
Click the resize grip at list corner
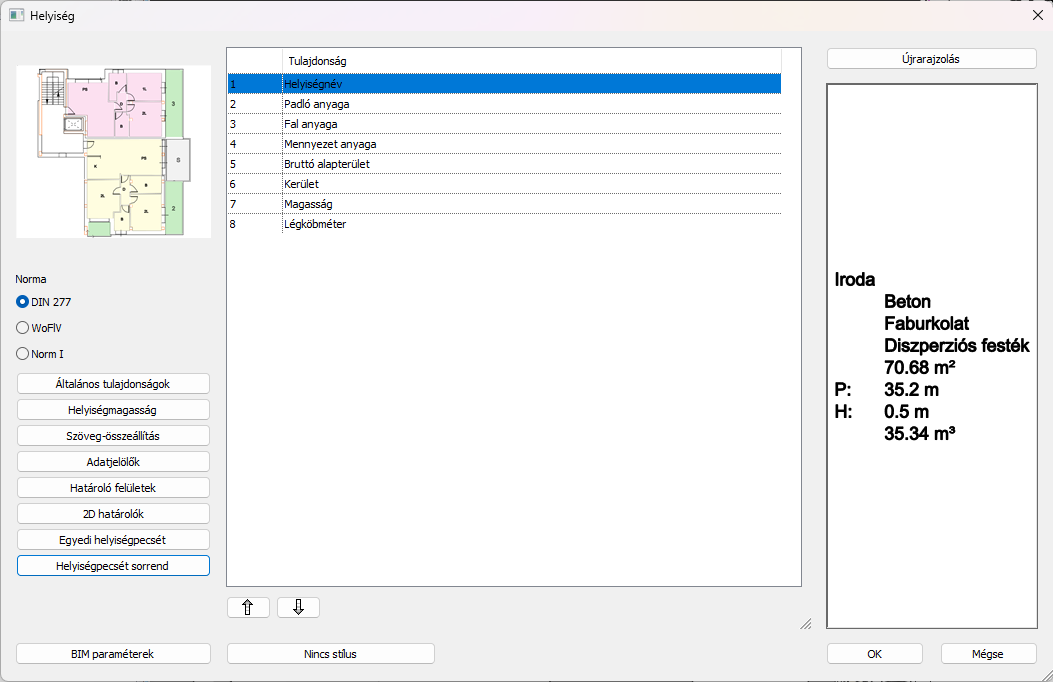(805, 623)
